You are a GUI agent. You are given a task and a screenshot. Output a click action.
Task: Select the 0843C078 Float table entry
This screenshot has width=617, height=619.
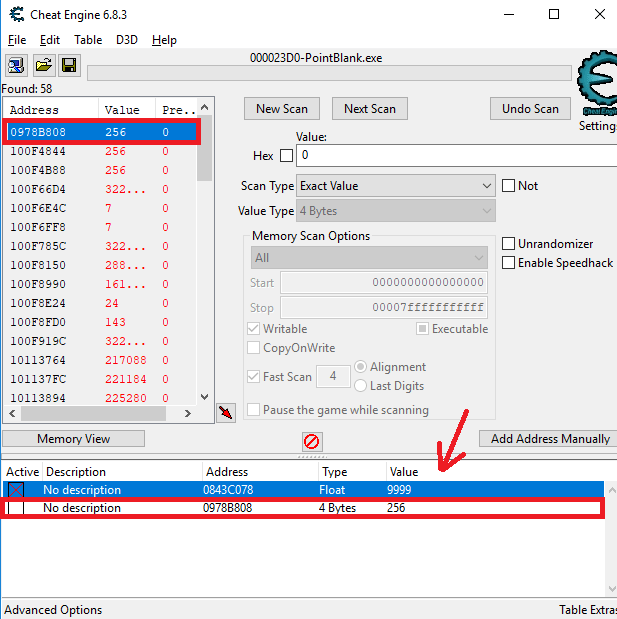coord(303,490)
